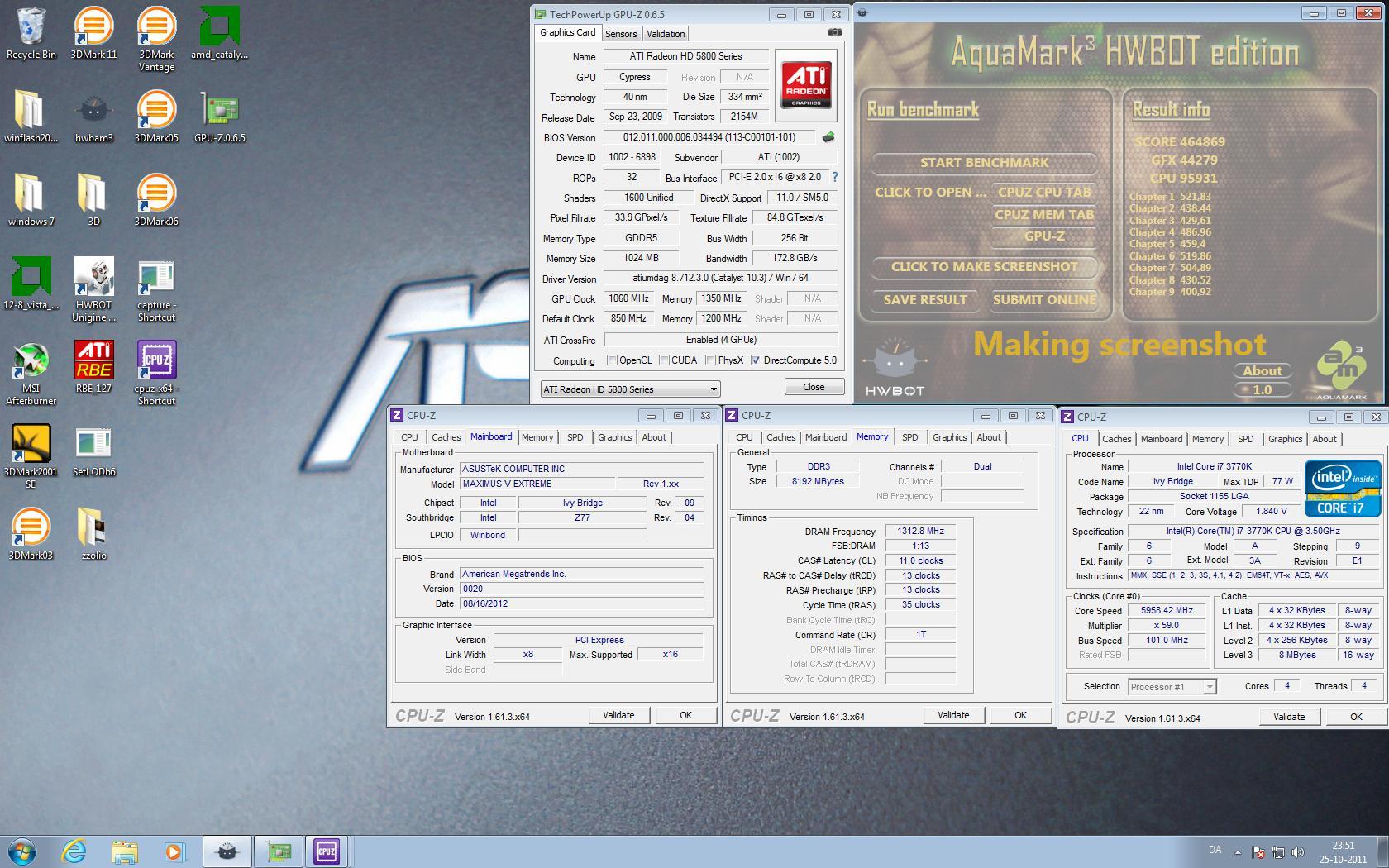Click CLICK TO MAKE SCREENSHOT button
1389x868 pixels.
point(985,267)
